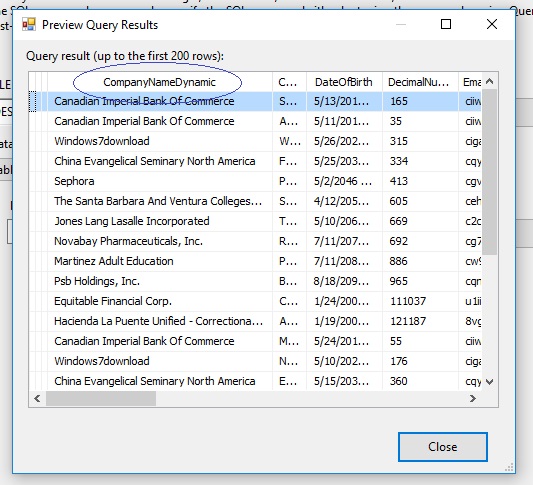This screenshot has height=485, width=533.
Task: Select Martinez Adult Education cell
Action: tap(160, 261)
